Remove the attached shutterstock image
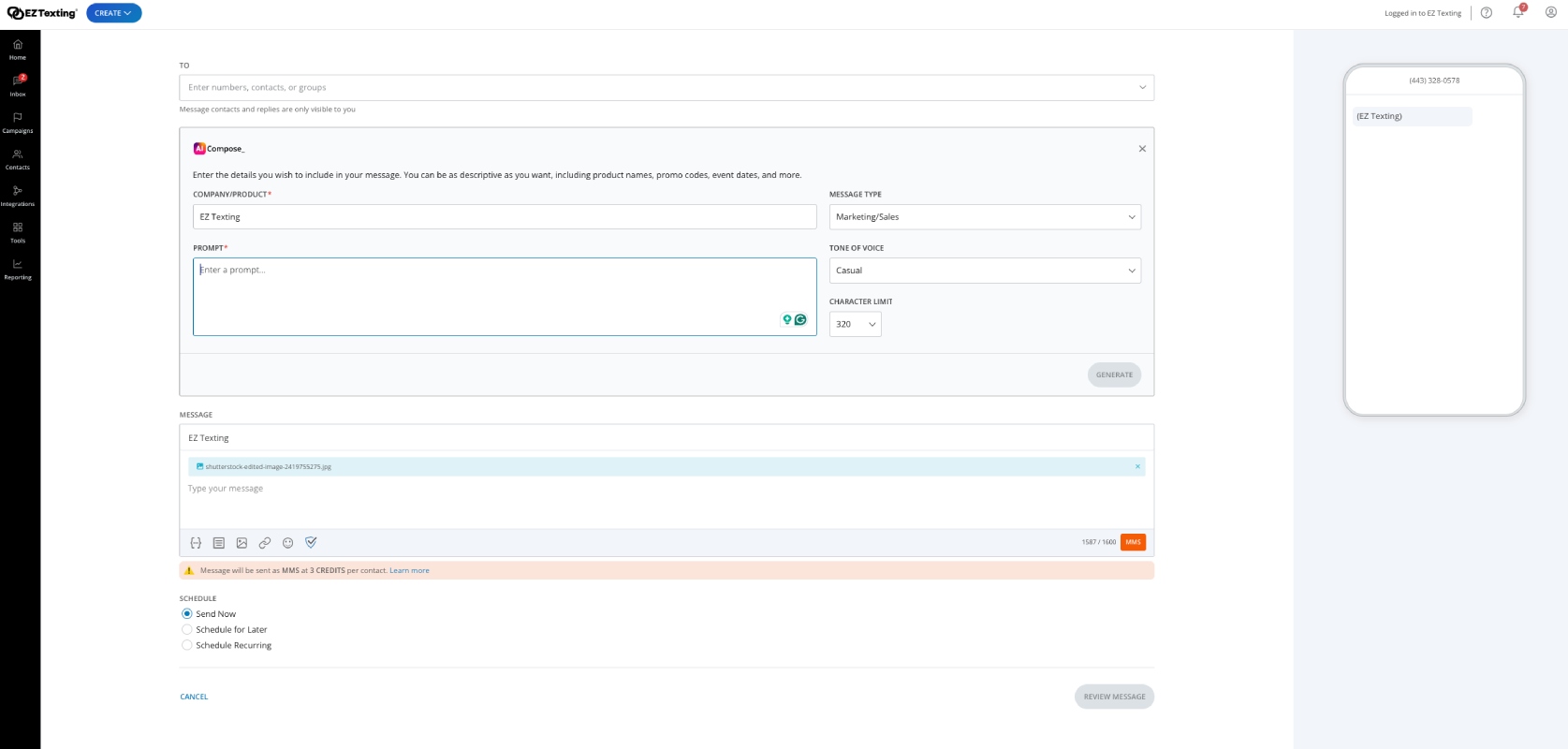Viewport: 1568px width, 749px height. click(1138, 466)
